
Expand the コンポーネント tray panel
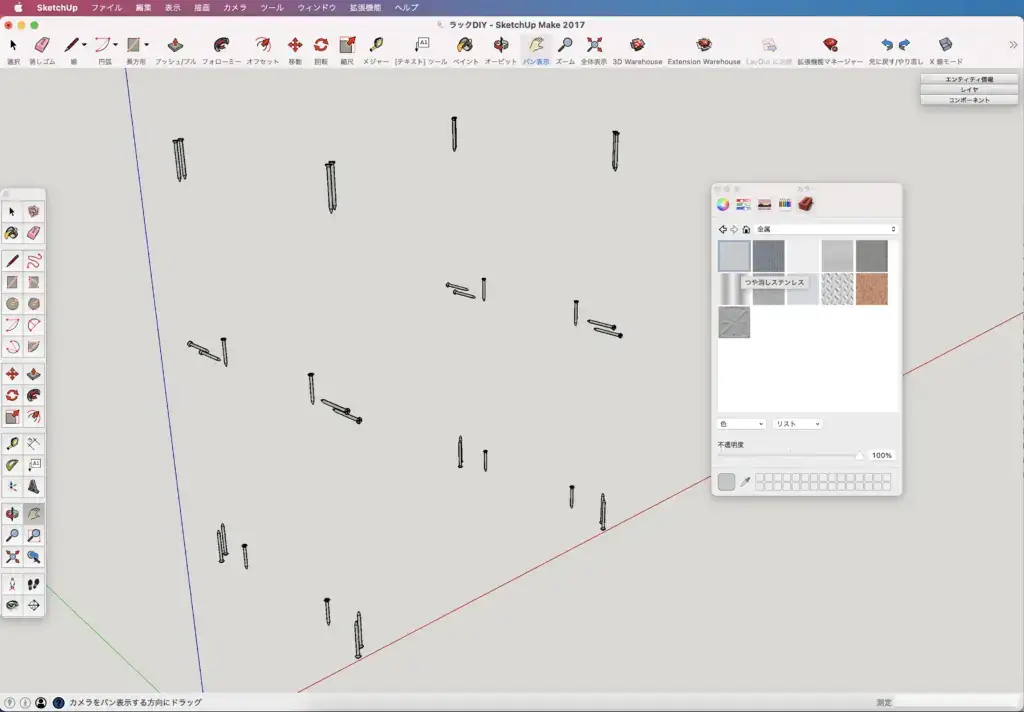pyautogui.click(x=969, y=100)
